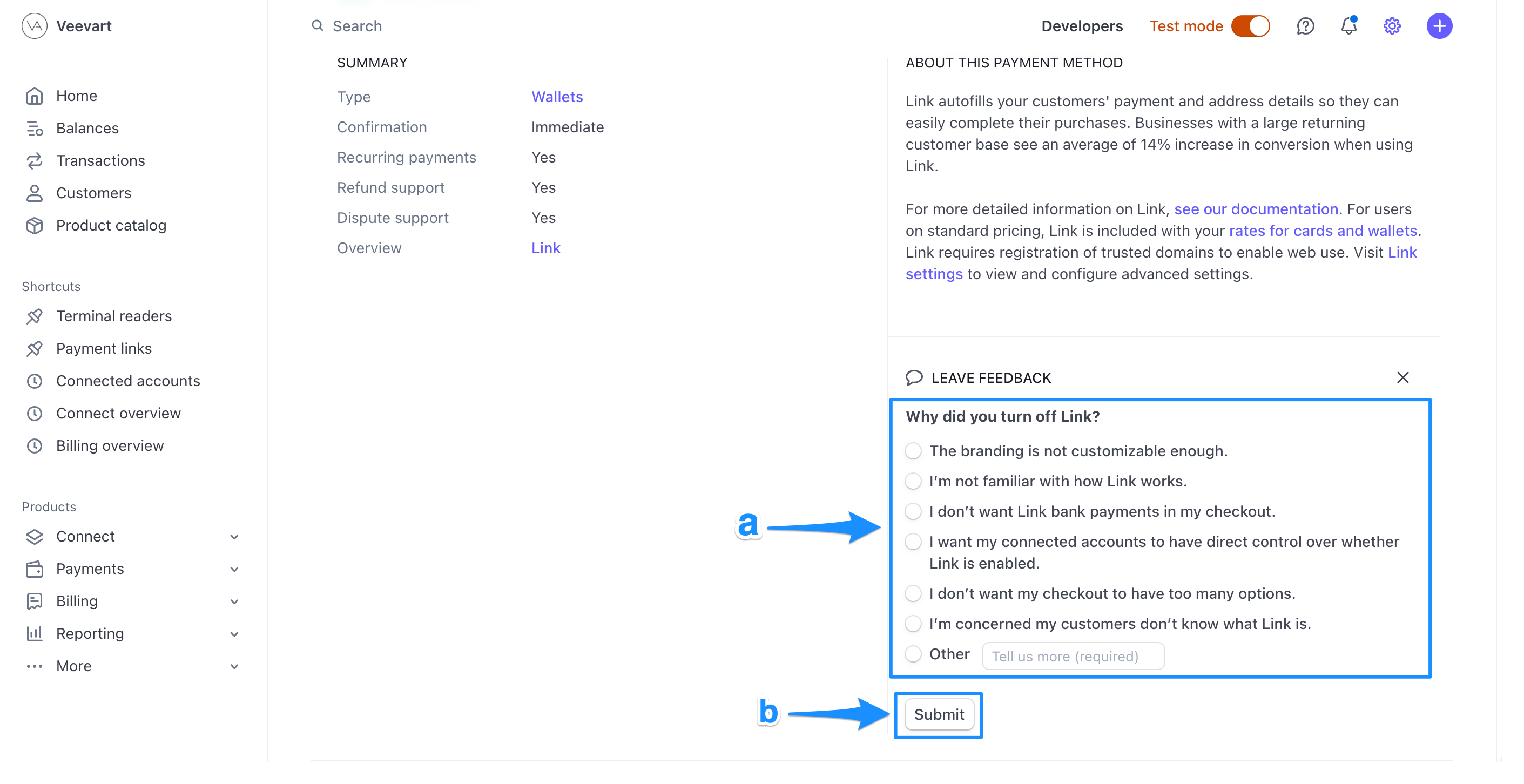Open the Wallets type link

[557, 97]
